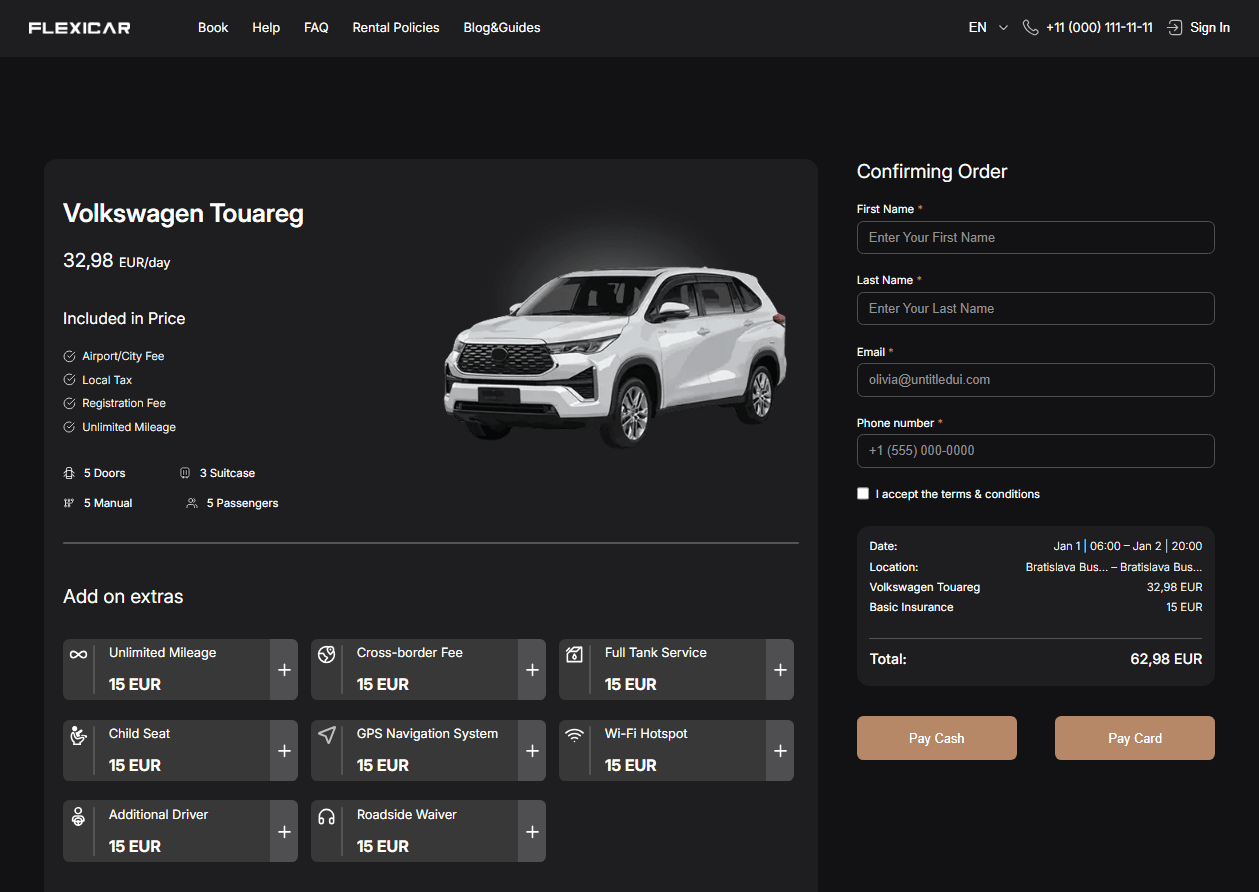Add Child Seat extra with plus
Image resolution: width=1259 pixels, height=892 pixels.
tap(284, 751)
